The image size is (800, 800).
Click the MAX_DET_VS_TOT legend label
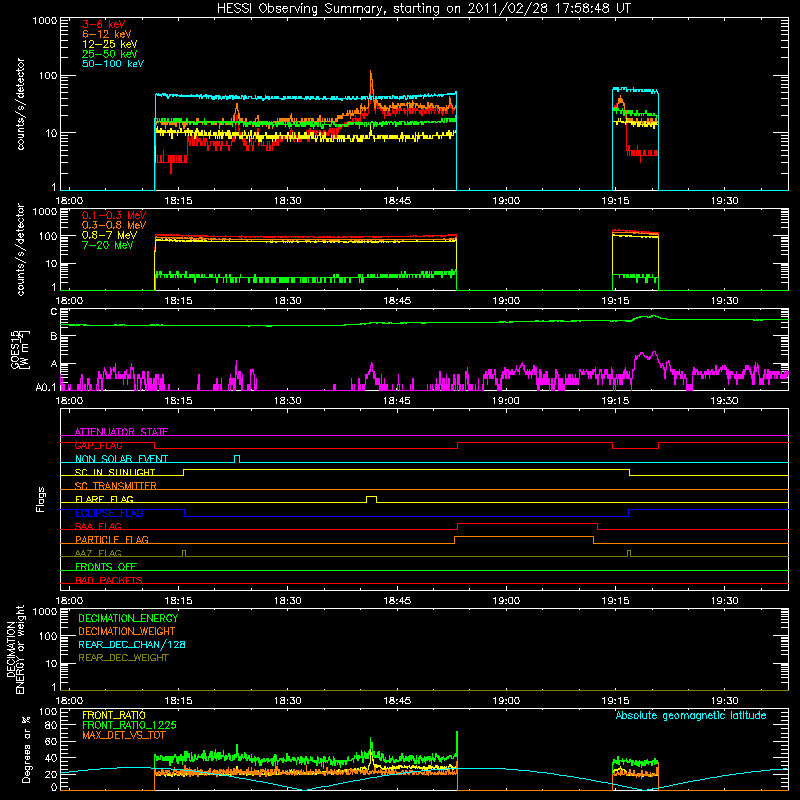124,735
